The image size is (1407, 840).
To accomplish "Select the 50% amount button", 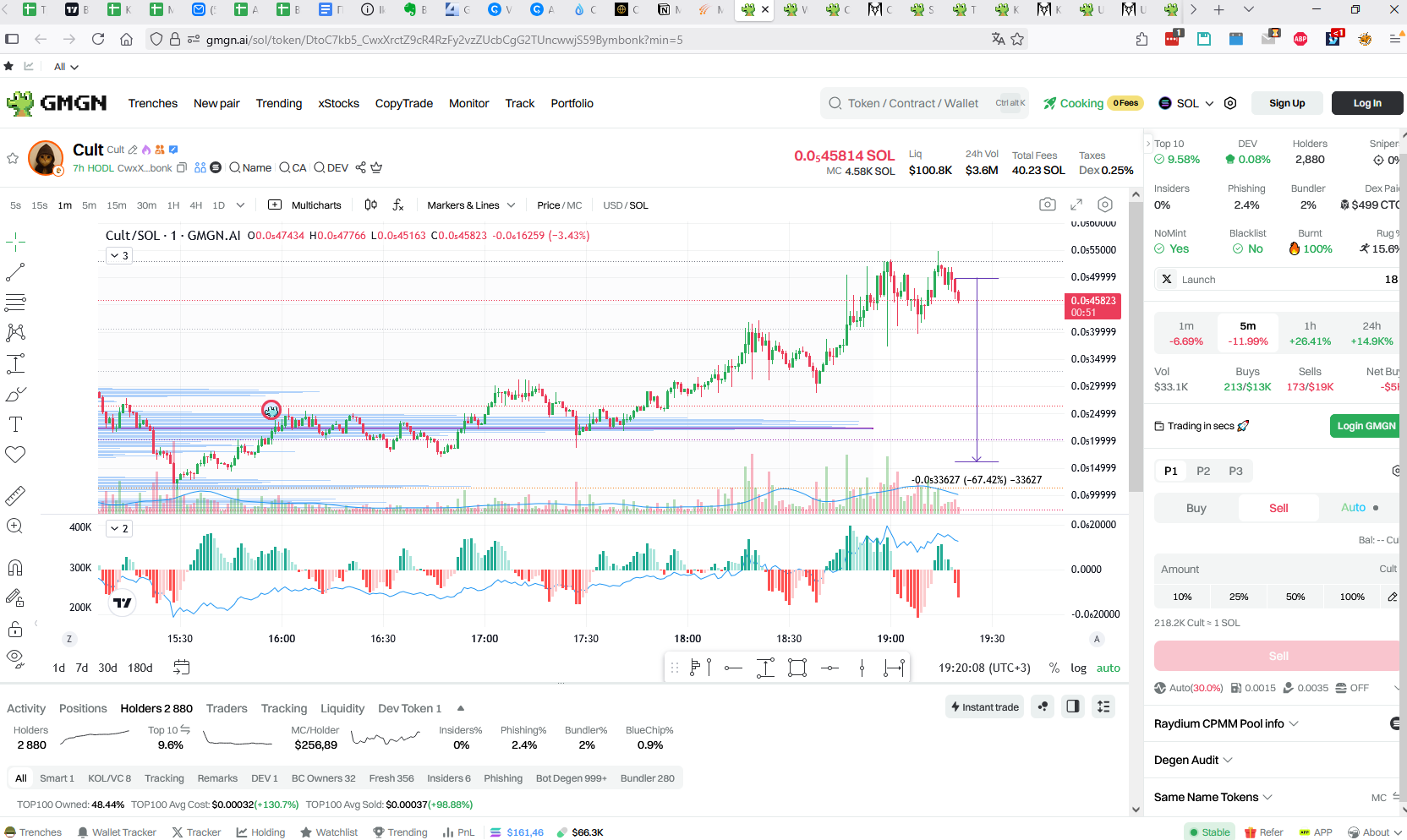I will [x=1295, y=597].
